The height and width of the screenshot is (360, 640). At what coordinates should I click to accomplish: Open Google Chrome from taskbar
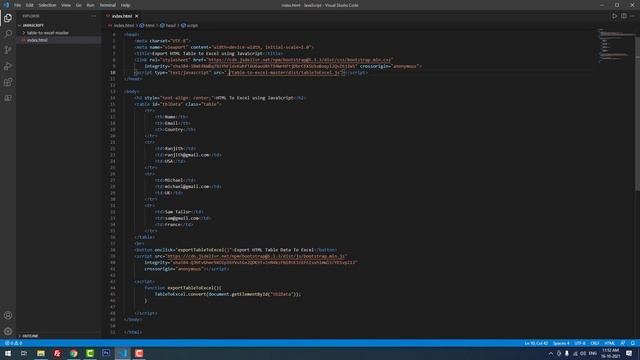pos(73,353)
